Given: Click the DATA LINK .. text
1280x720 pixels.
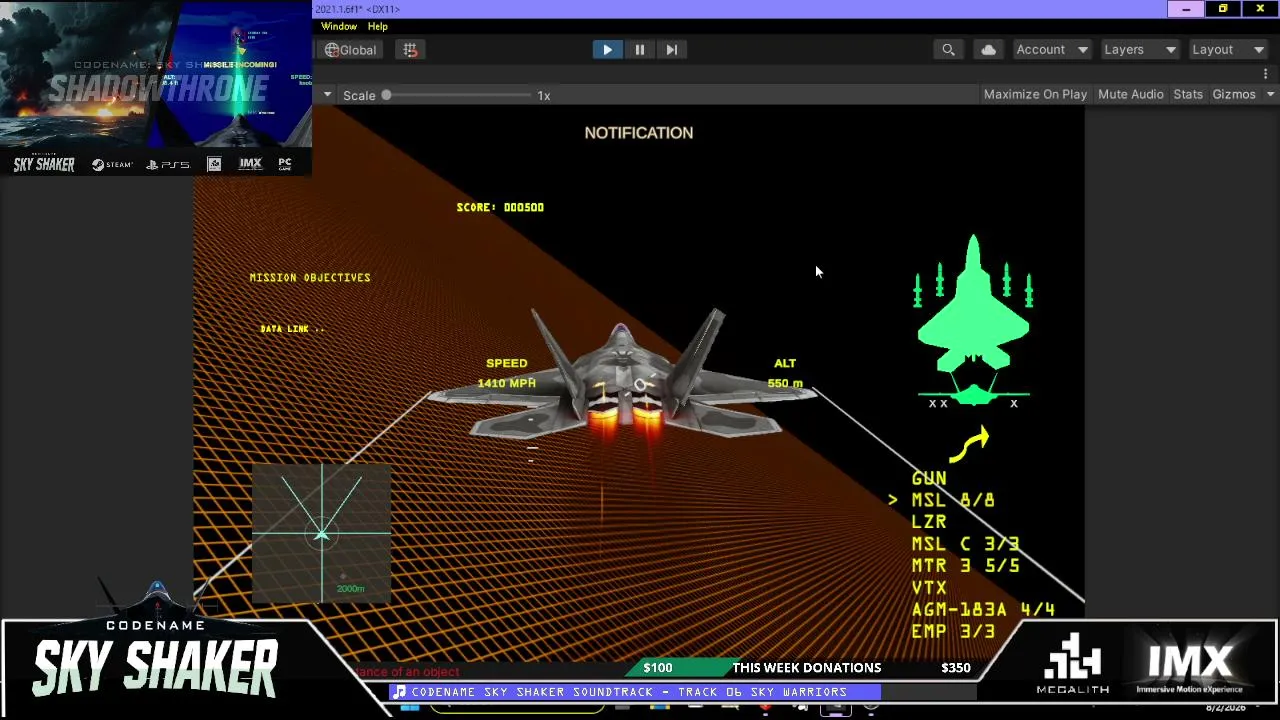Looking at the screenshot, I should coord(292,329).
